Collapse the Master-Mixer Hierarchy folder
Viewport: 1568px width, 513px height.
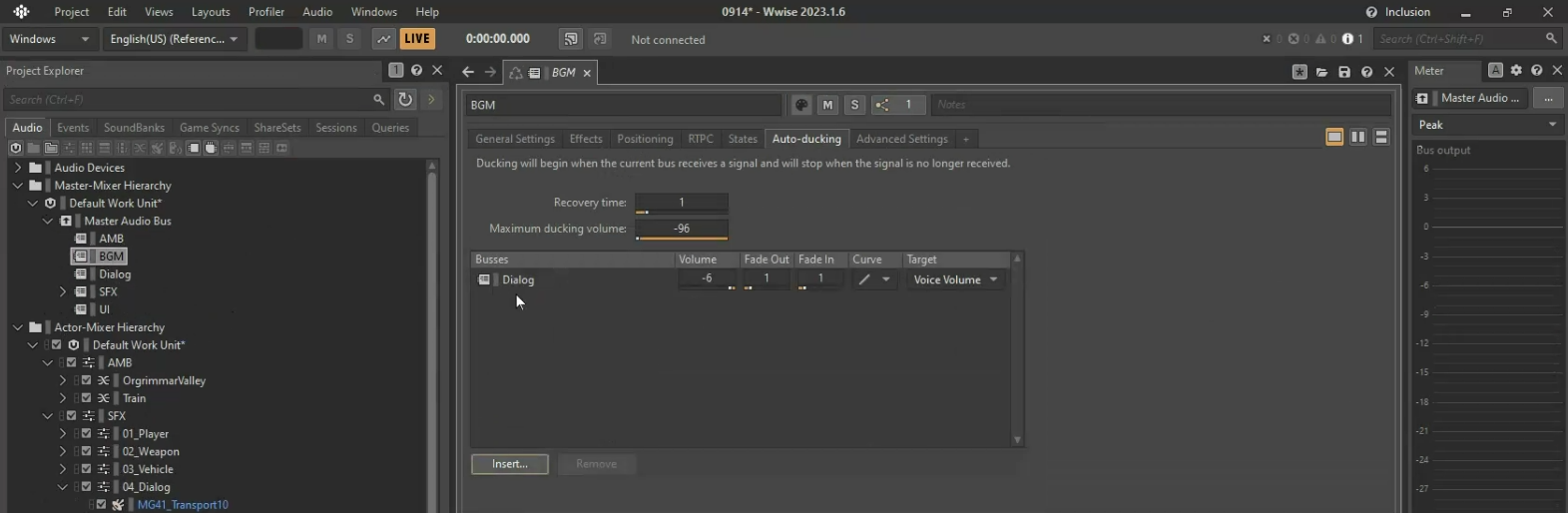pyautogui.click(x=18, y=186)
